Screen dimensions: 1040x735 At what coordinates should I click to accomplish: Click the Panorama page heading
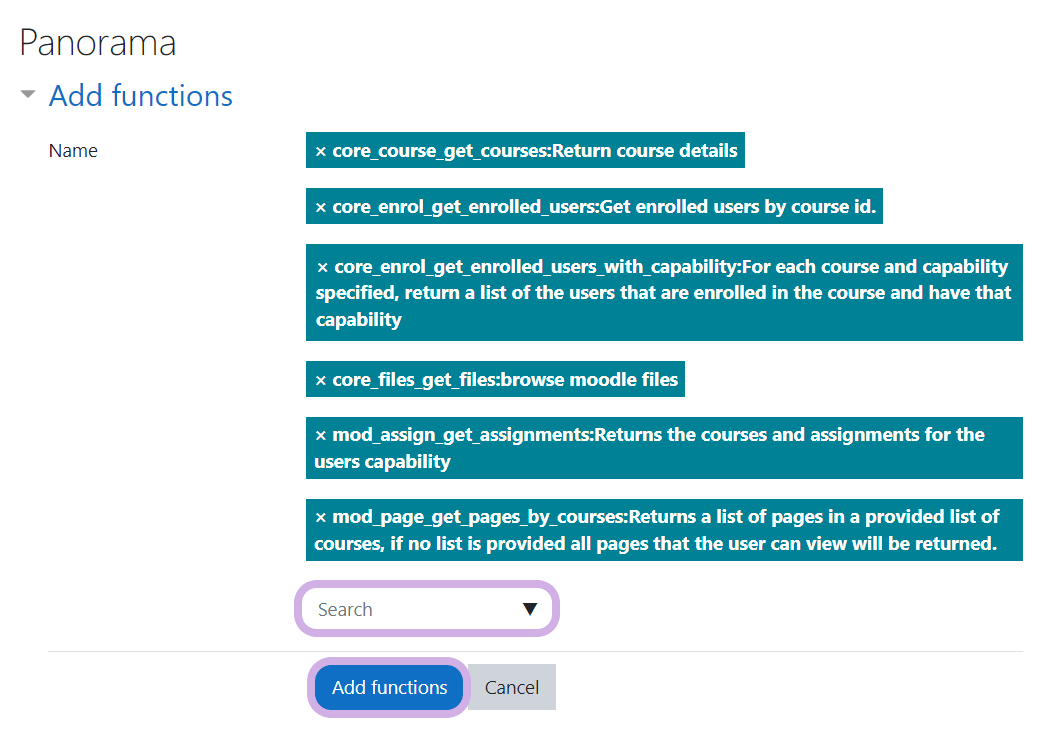click(x=98, y=43)
